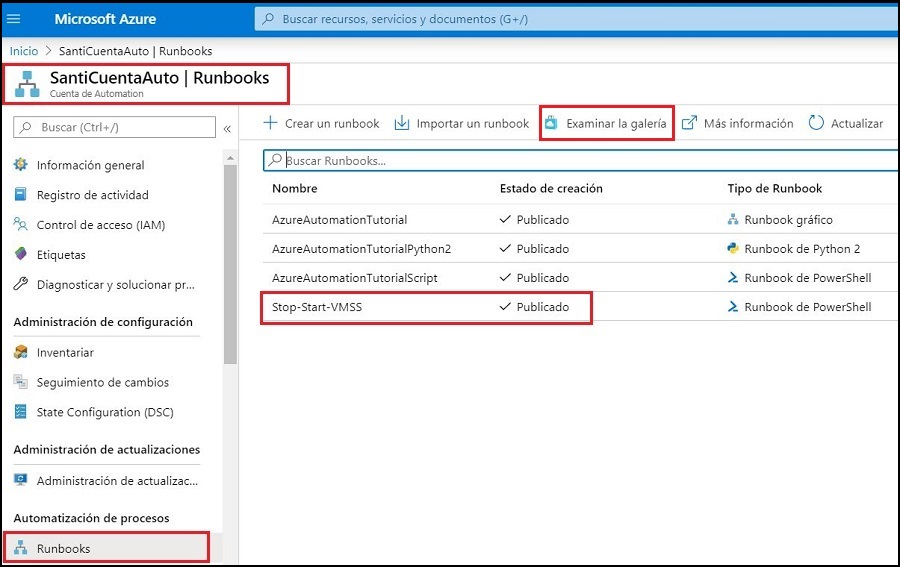Focus the Buscar (Ctrl+/) sidebar search
This screenshot has width=900, height=567.
click(x=114, y=127)
